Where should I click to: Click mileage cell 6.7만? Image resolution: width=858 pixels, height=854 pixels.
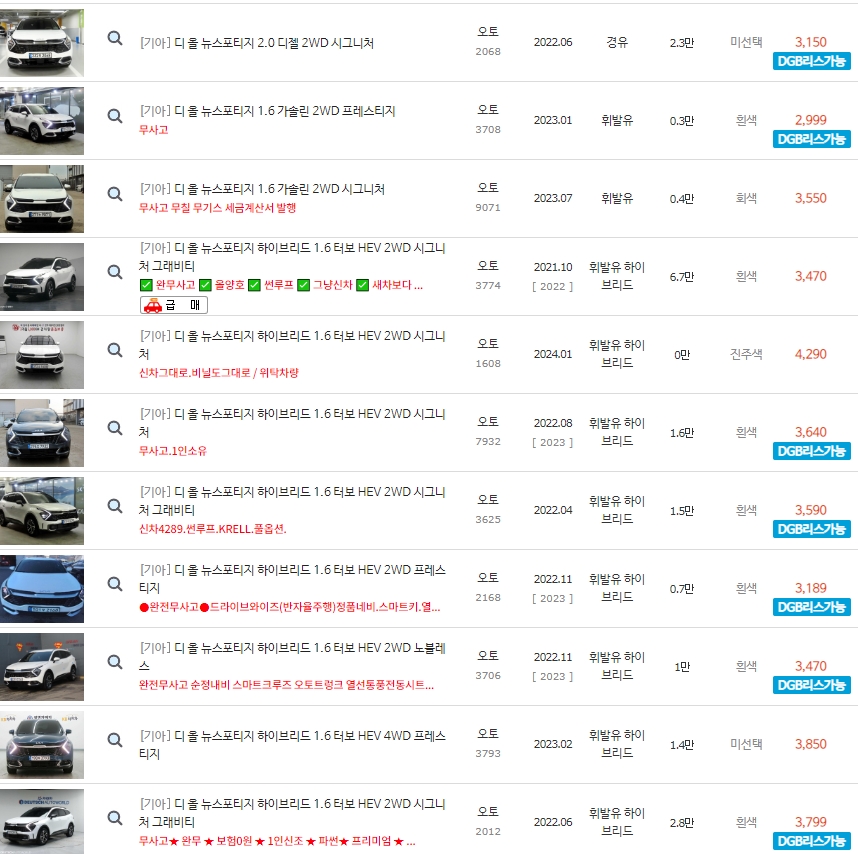(682, 276)
